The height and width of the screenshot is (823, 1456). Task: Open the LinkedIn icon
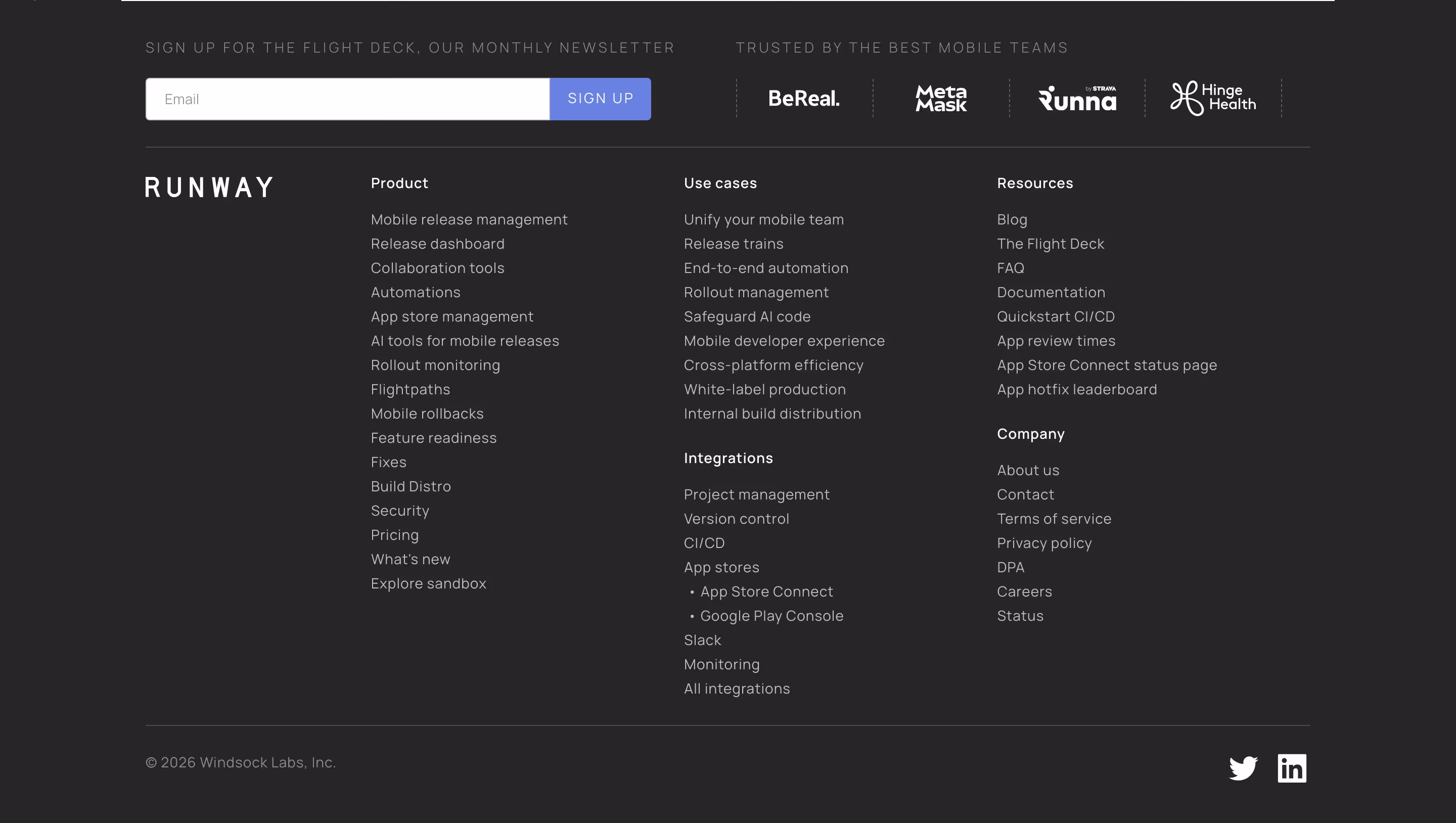[x=1292, y=768]
